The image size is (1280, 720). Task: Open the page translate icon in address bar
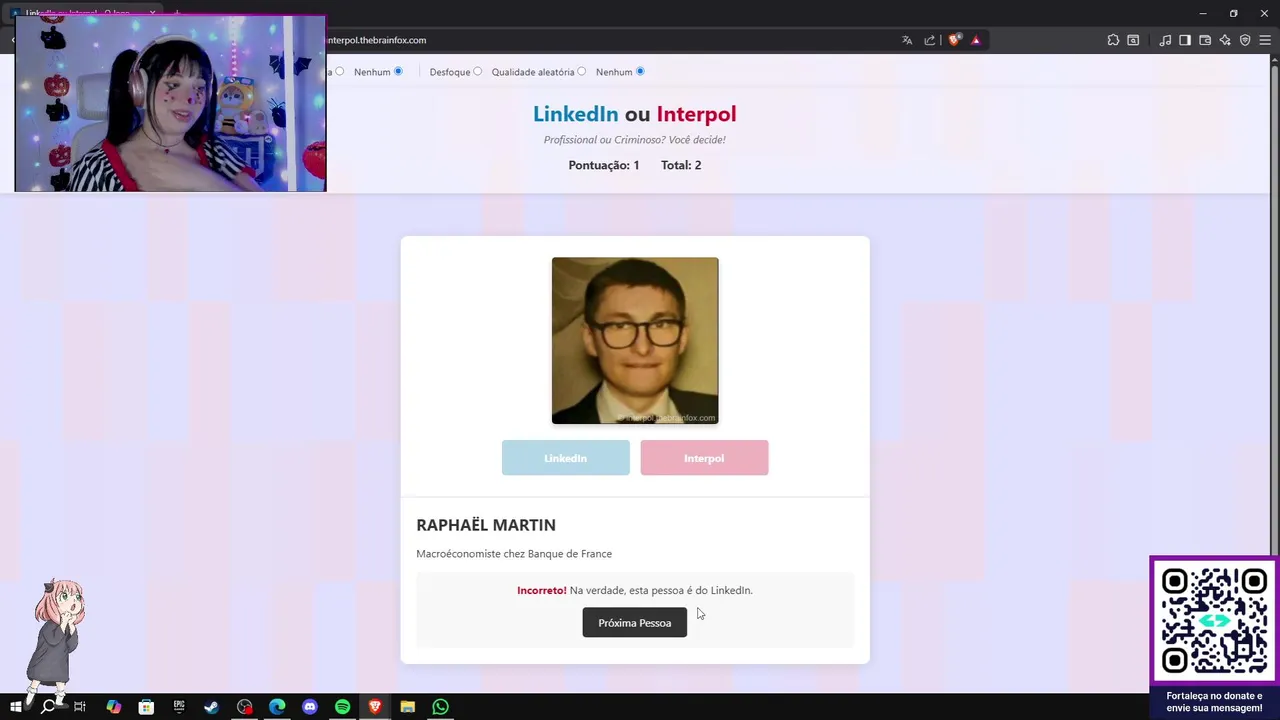(x=907, y=40)
